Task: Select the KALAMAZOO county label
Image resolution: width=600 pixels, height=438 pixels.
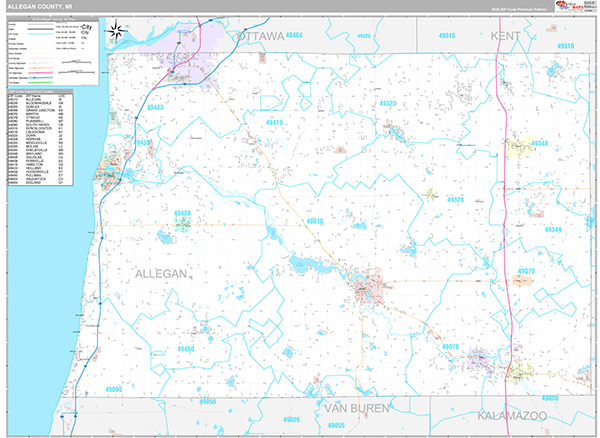Action: 512,416
